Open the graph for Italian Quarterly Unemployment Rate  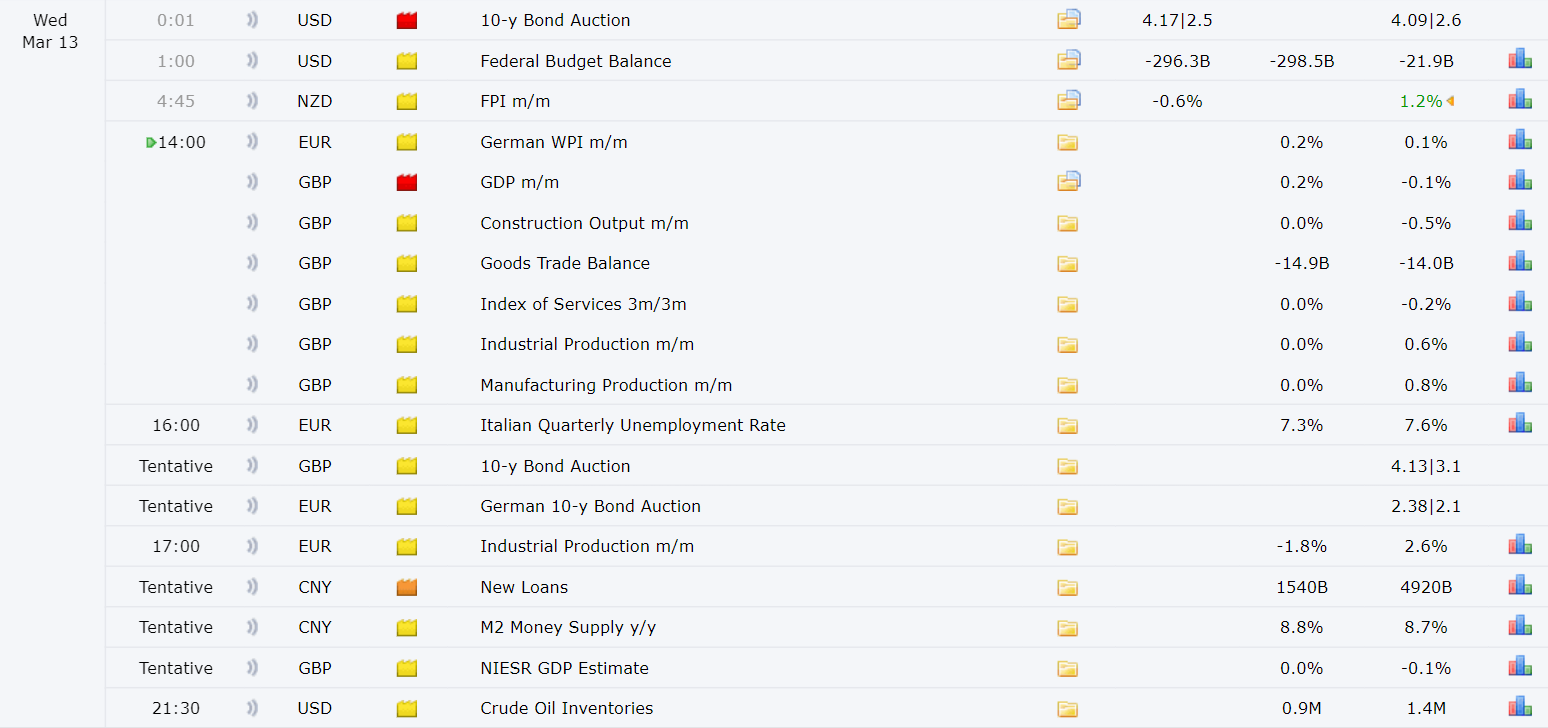[x=1520, y=424]
